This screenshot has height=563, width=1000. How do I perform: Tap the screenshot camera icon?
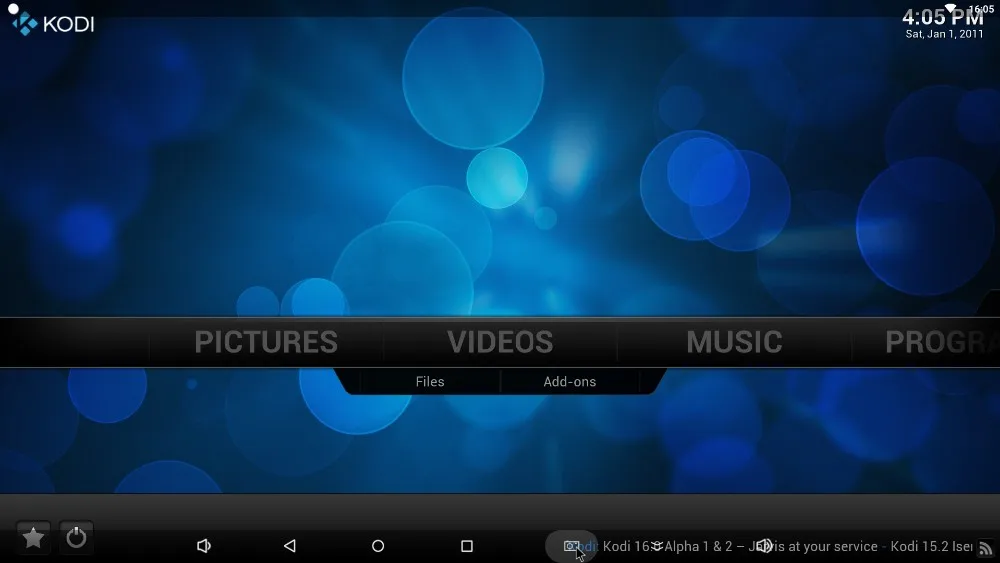tap(571, 546)
